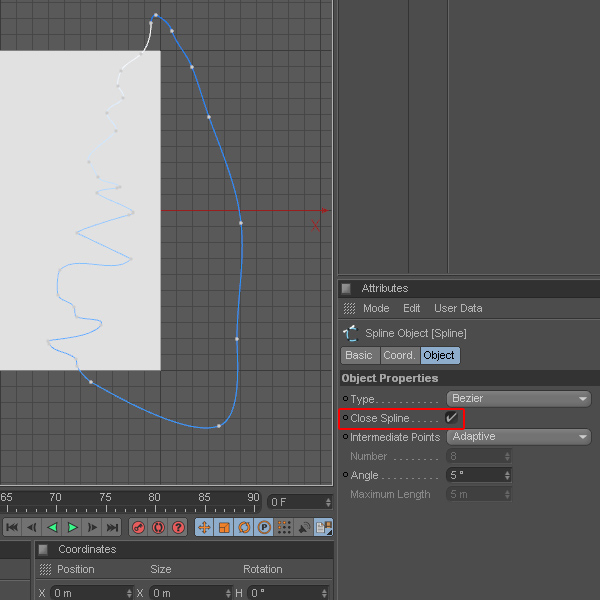Switch to the Coord. tab

coord(400,355)
